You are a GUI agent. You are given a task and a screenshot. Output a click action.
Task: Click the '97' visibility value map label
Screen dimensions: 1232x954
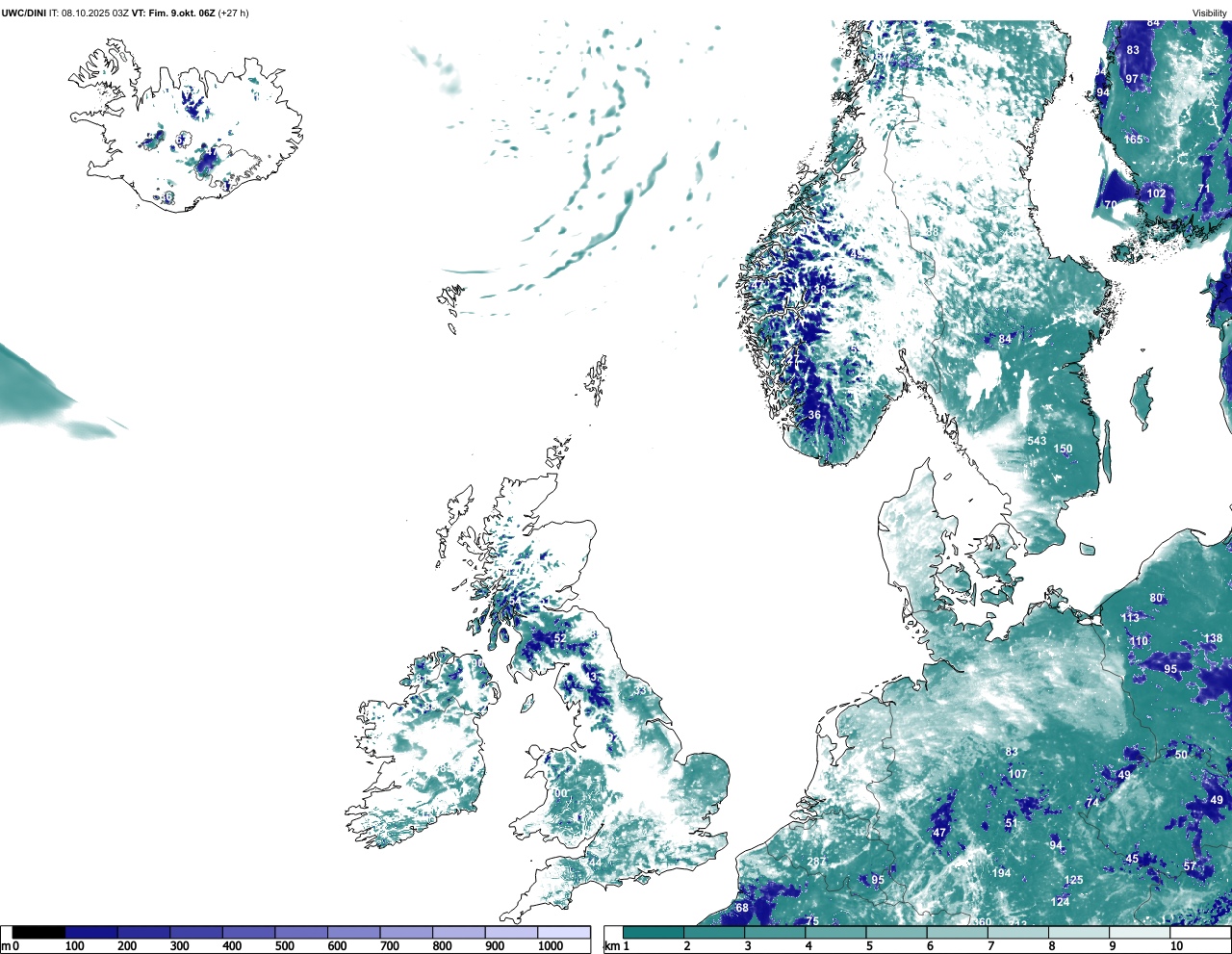coord(1132,79)
